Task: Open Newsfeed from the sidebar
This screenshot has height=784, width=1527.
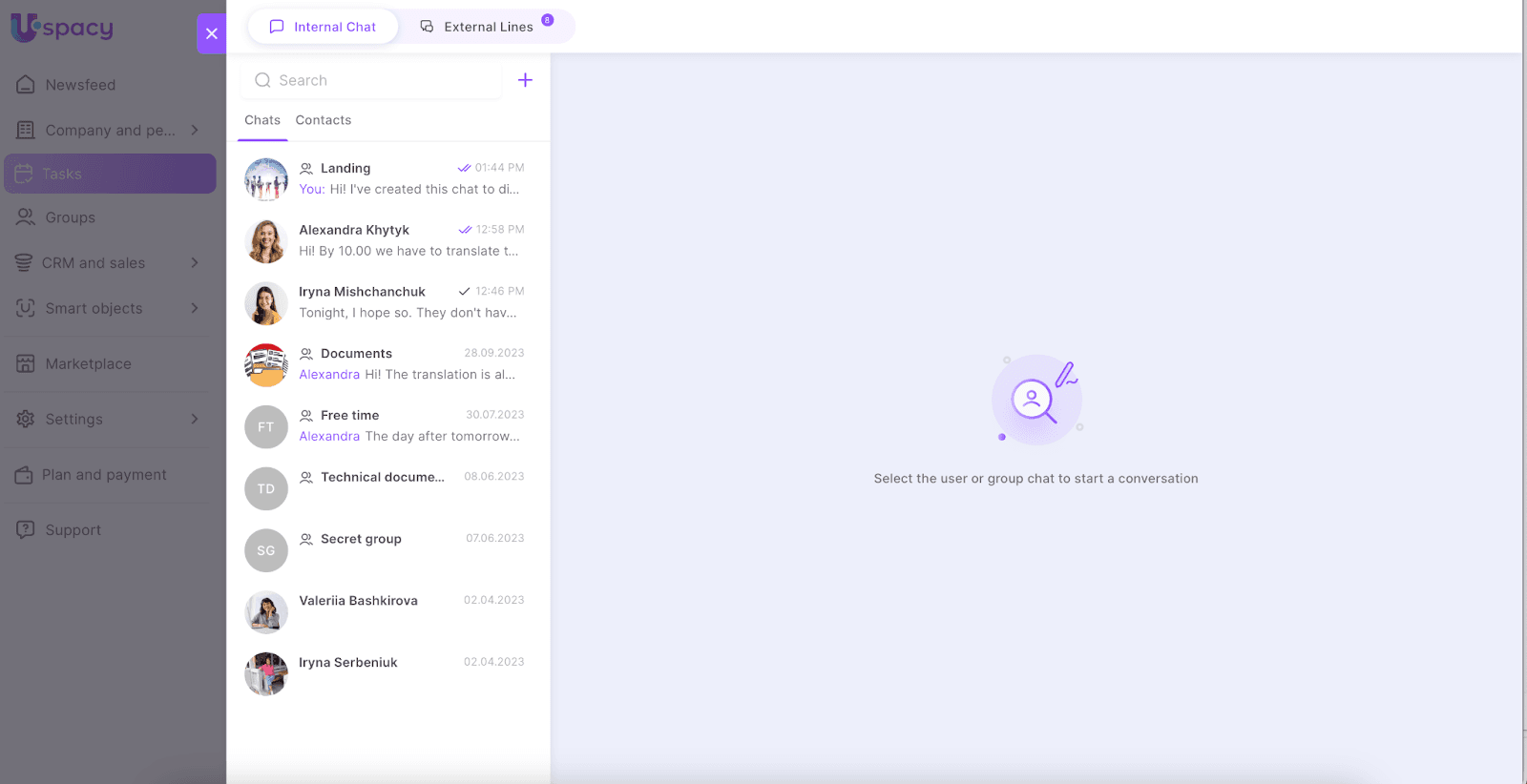Action: pyautogui.click(x=80, y=85)
